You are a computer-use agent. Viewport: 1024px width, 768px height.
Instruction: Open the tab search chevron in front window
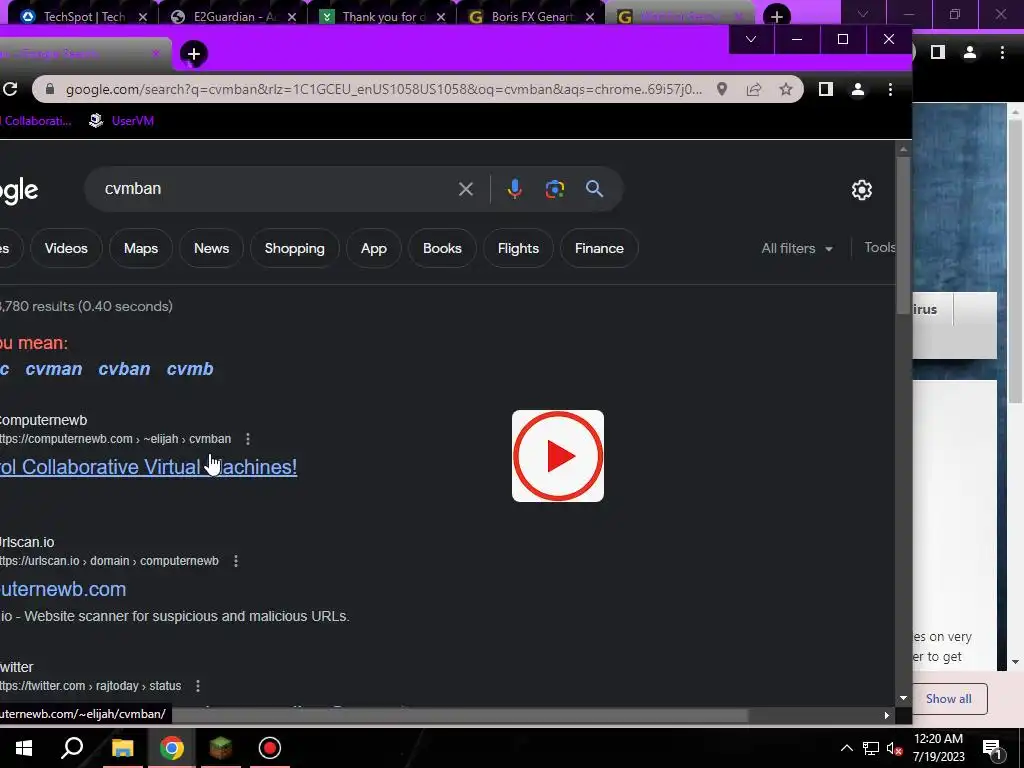point(751,39)
